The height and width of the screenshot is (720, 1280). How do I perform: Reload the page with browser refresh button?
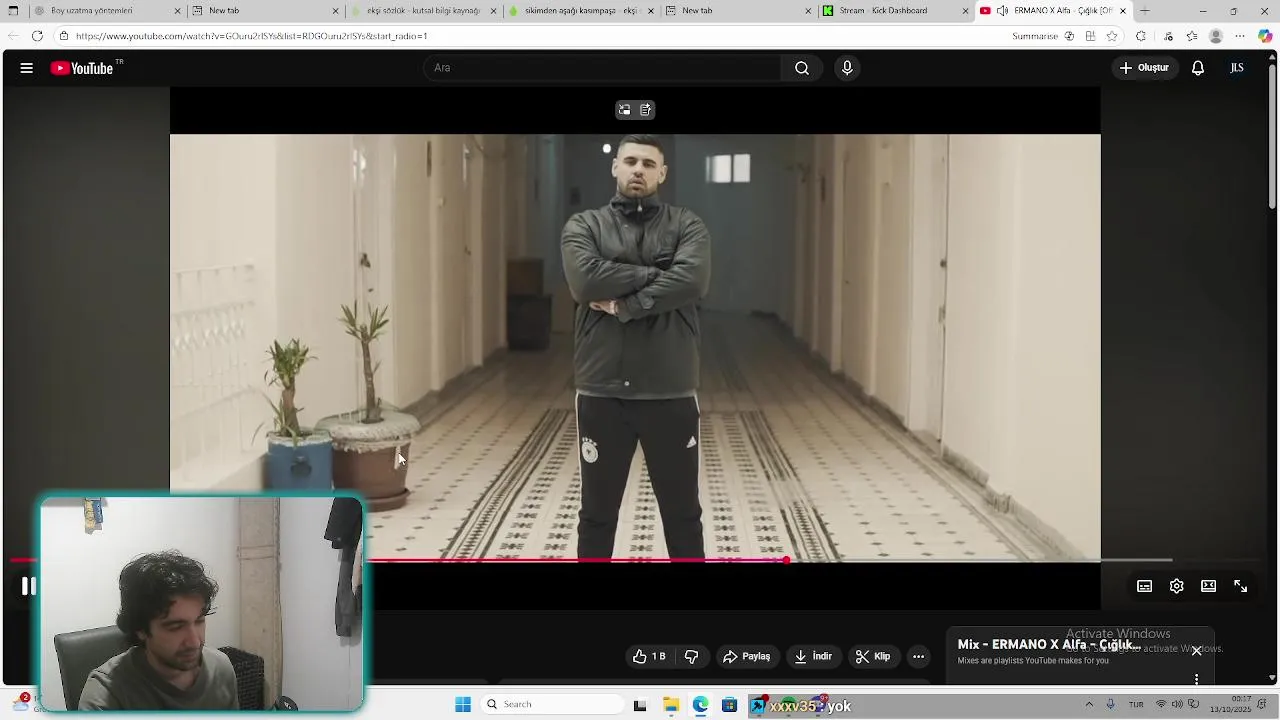[37, 36]
